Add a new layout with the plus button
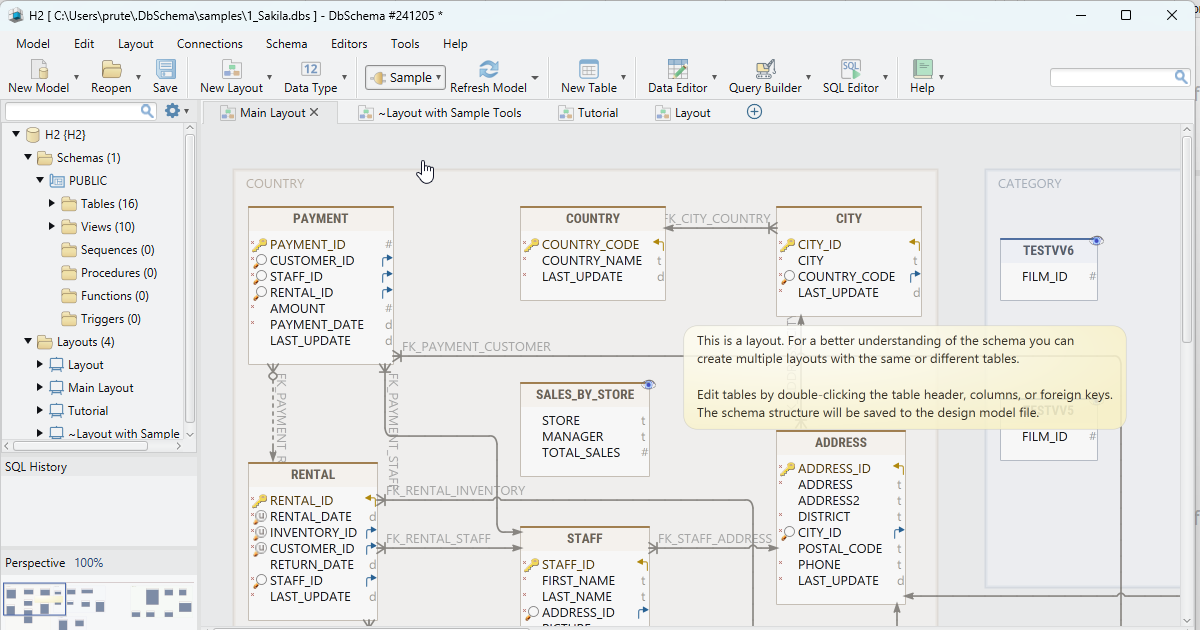 [753, 112]
